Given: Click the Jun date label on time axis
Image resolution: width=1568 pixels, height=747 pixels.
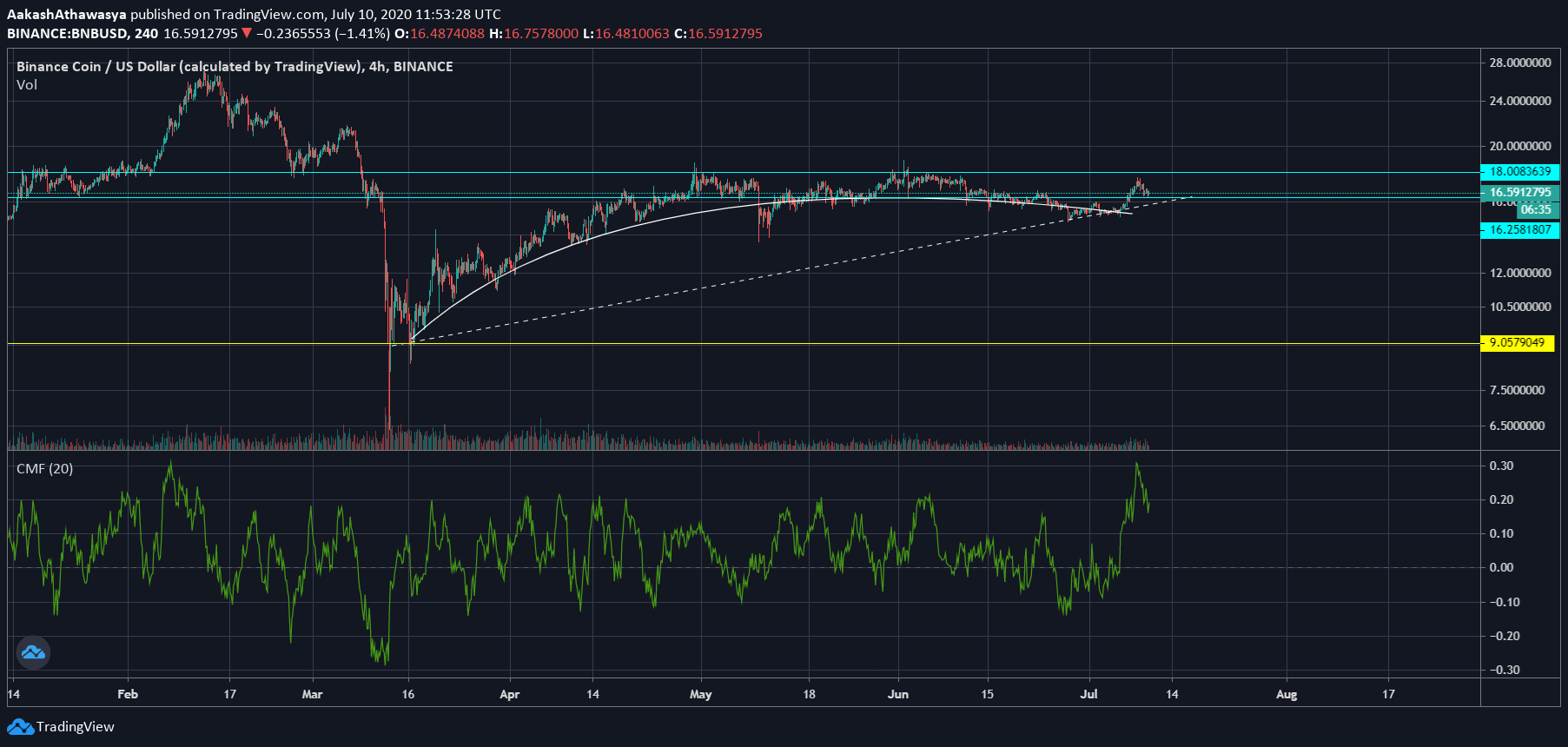Looking at the screenshot, I should click(x=898, y=694).
